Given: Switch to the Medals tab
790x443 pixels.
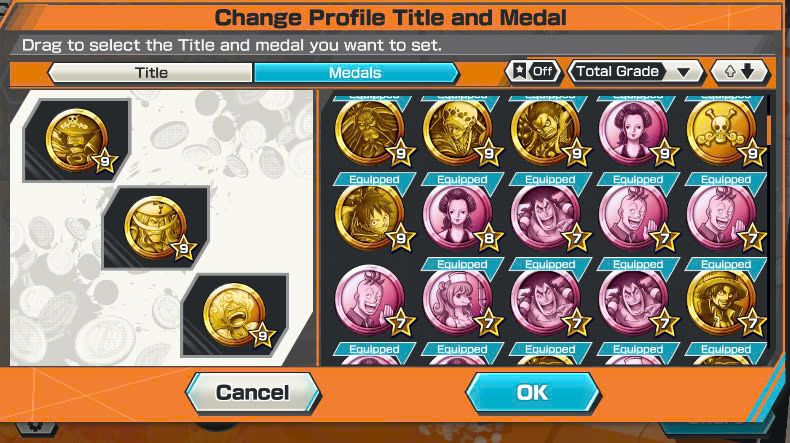Looking at the screenshot, I should [356, 73].
